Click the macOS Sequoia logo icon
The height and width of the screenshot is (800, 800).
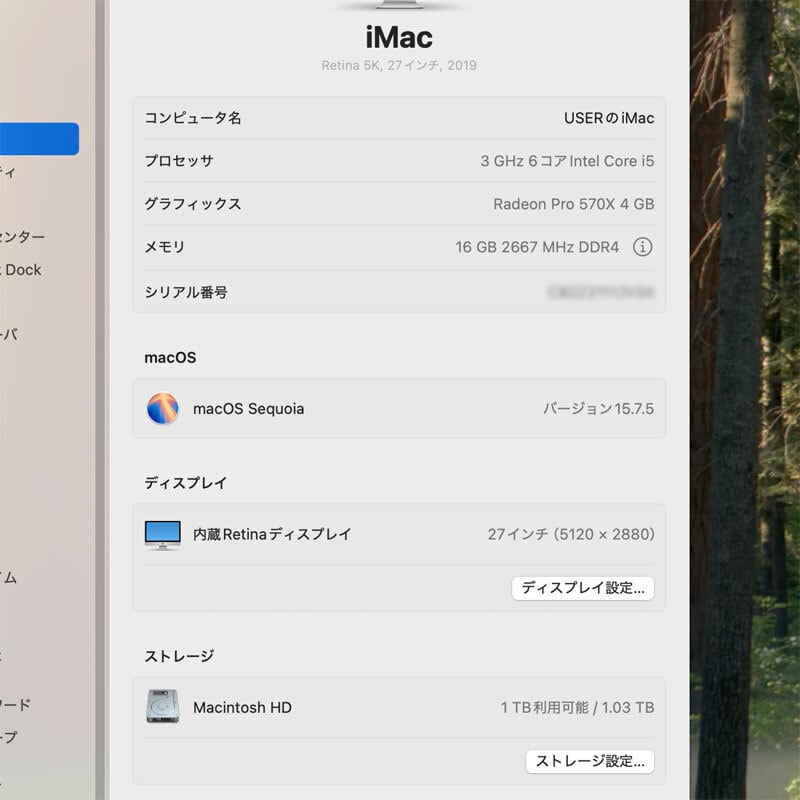tap(163, 408)
